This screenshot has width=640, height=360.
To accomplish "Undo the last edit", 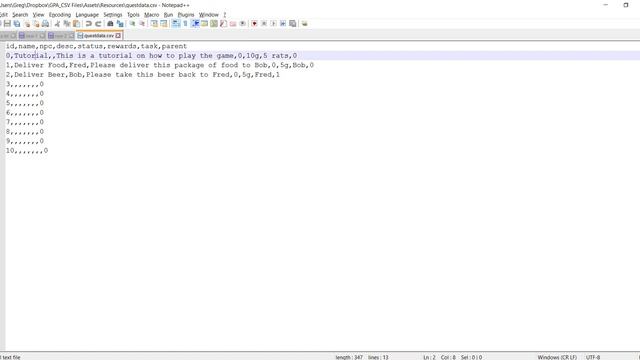I will pyautogui.click(x=89, y=24).
